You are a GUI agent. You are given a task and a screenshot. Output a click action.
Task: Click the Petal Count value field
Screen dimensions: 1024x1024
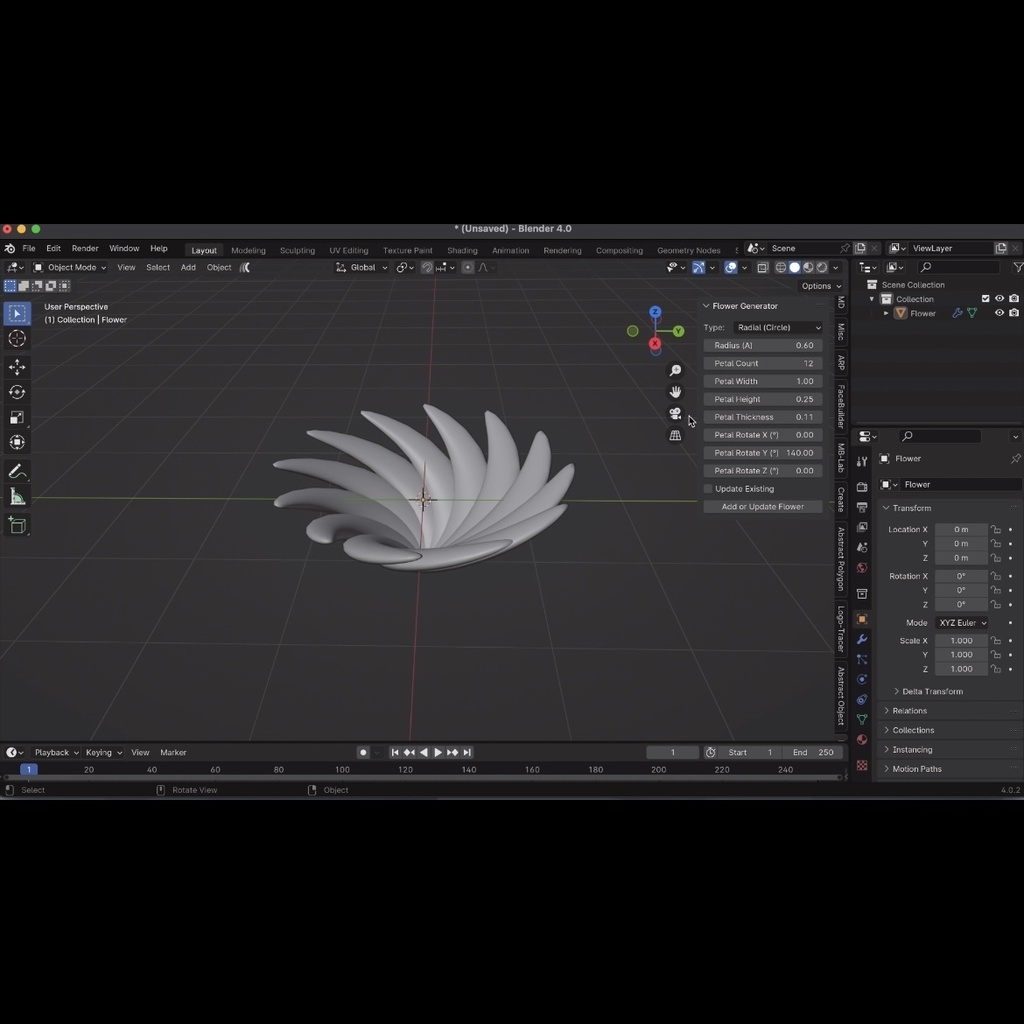point(763,362)
